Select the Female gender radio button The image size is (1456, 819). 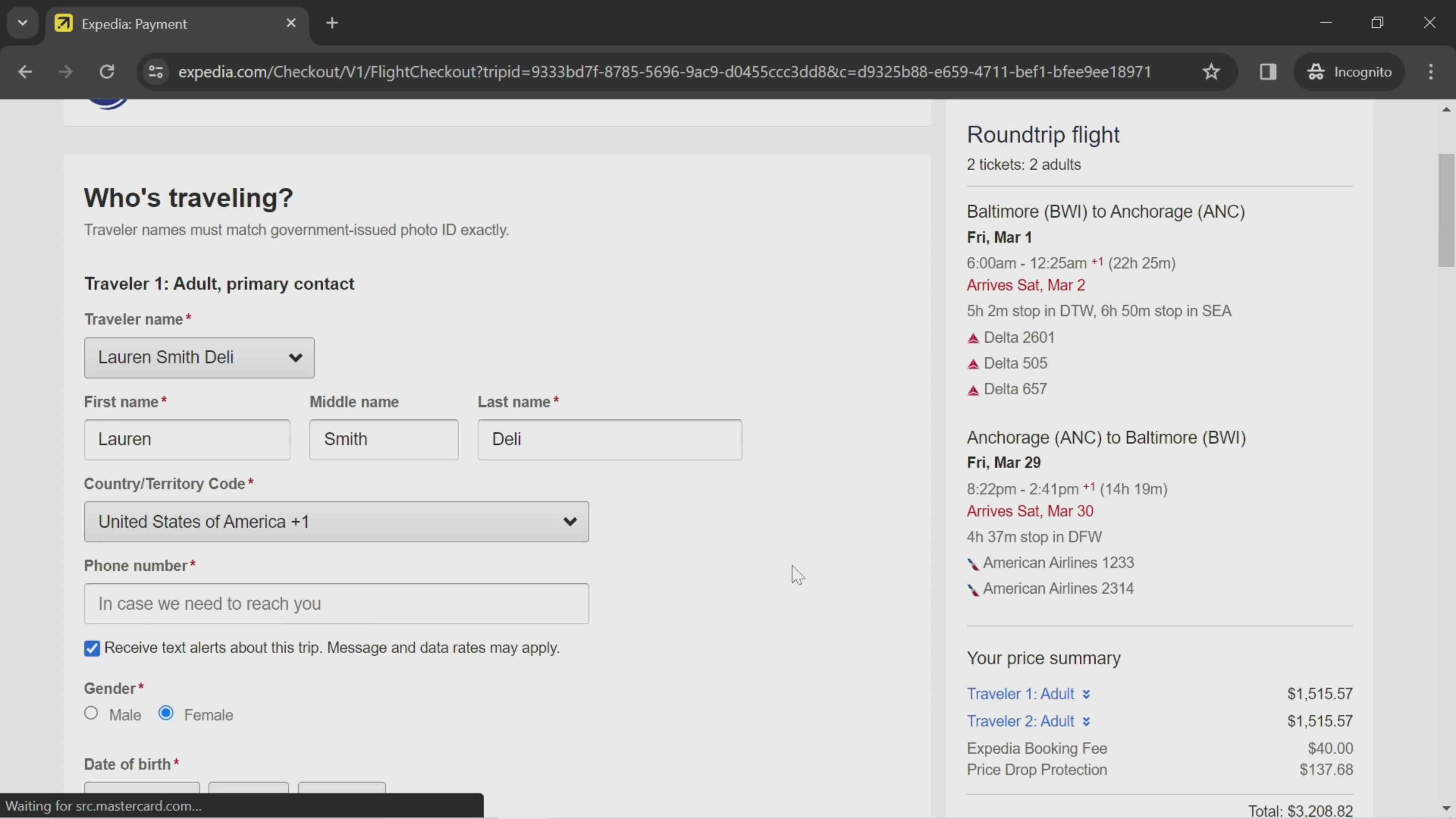pos(166,713)
